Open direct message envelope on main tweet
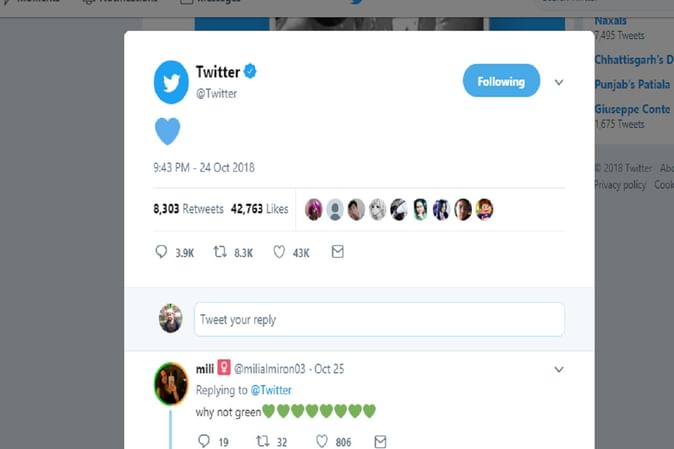The image size is (674, 449). click(x=337, y=253)
